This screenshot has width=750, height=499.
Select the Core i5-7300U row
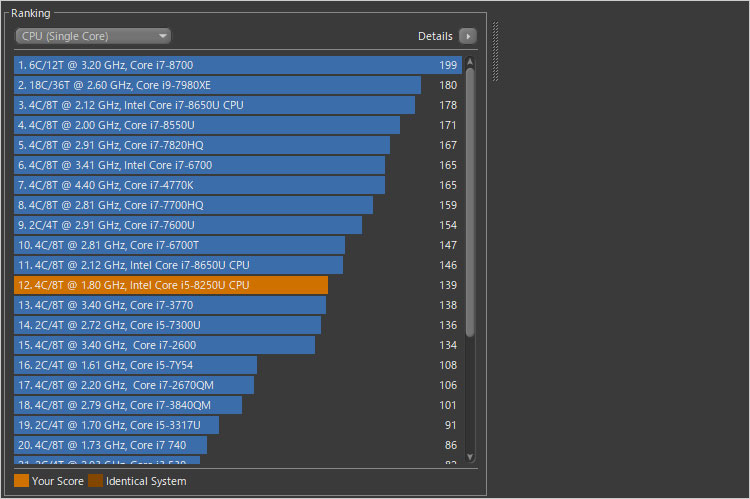click(x=238, y=325)
